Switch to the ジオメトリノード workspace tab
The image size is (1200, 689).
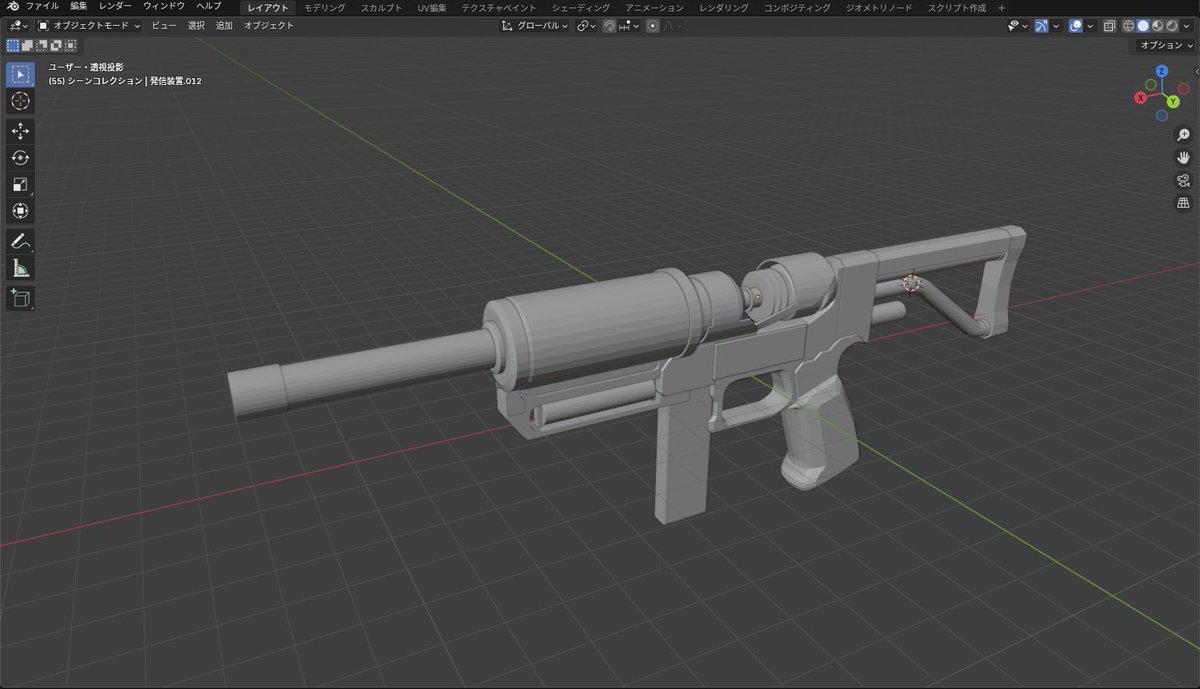[x=878, y=8]
